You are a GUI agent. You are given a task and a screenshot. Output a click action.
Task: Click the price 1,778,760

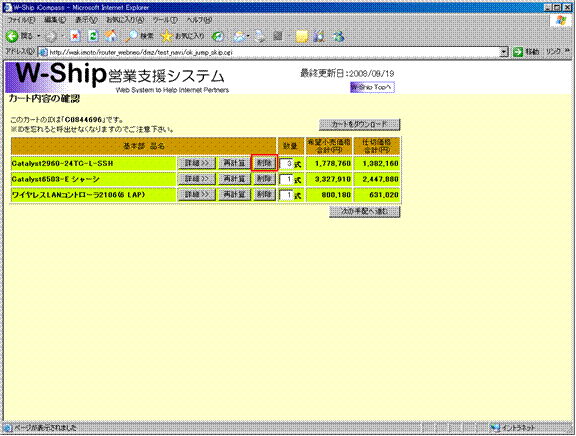pos(333,163)
